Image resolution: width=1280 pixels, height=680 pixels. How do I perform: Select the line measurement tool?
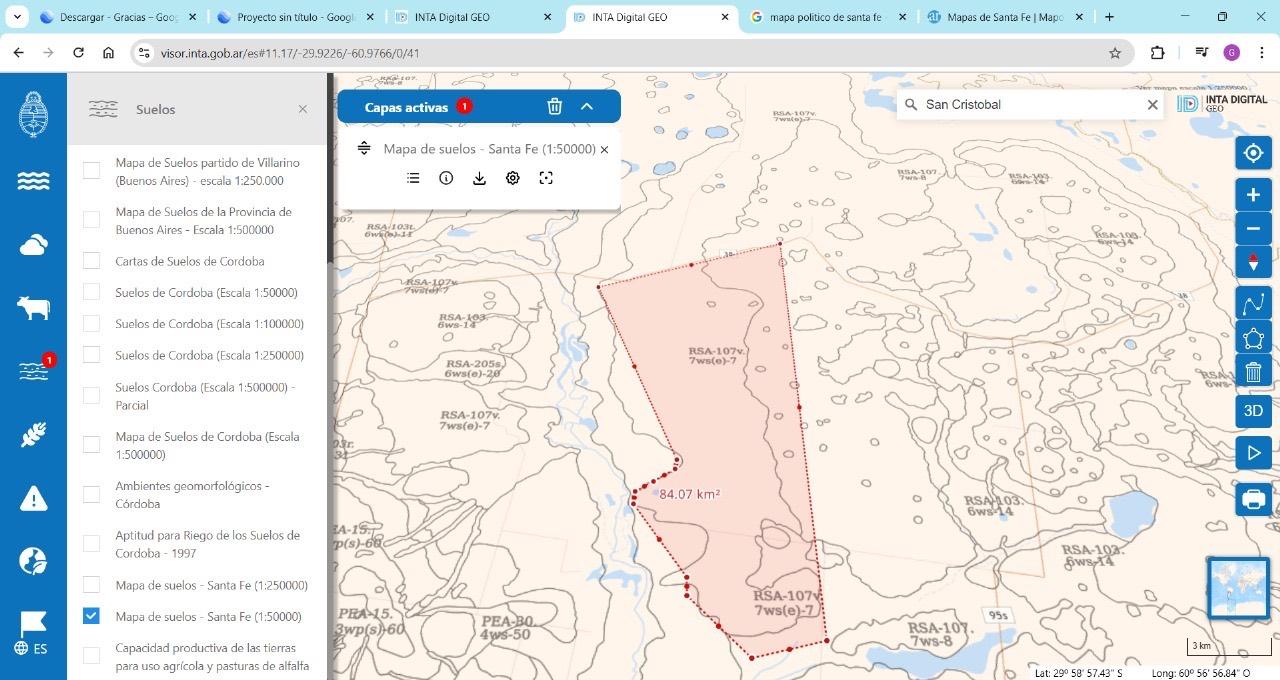coord(1253,304)
